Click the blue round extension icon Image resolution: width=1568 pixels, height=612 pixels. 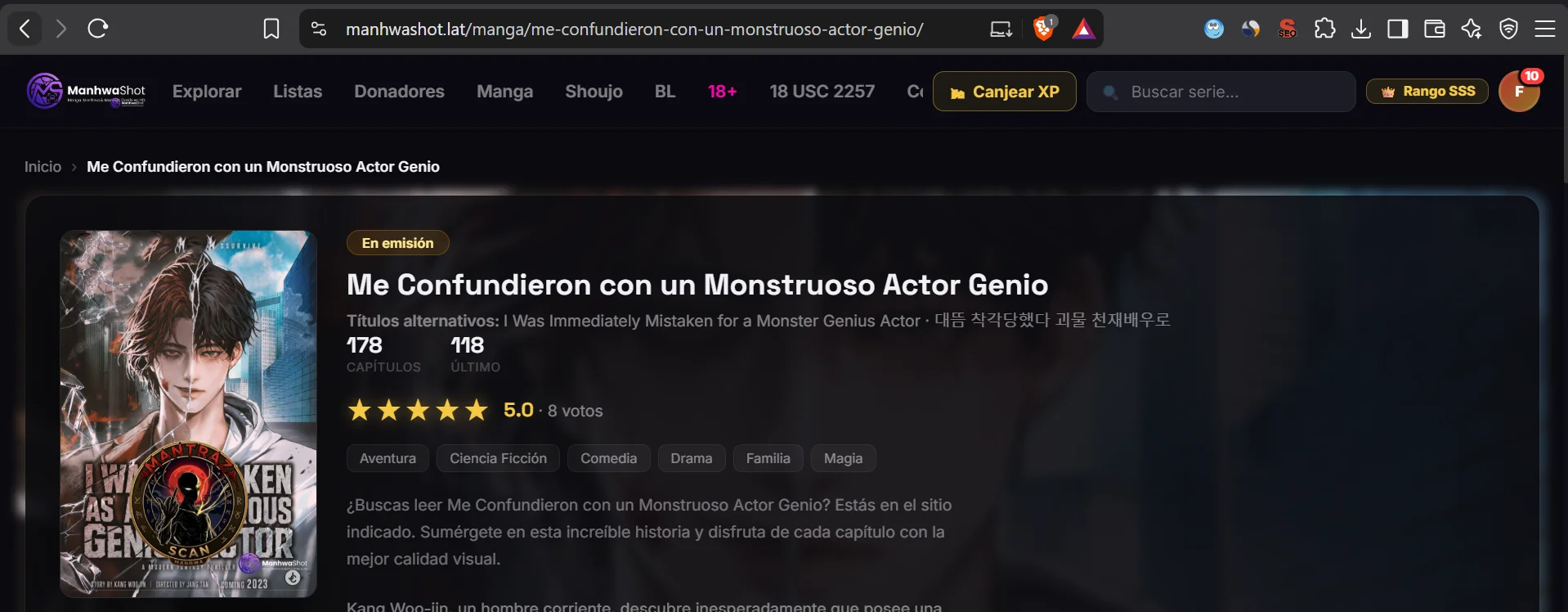pos(1214,29)
